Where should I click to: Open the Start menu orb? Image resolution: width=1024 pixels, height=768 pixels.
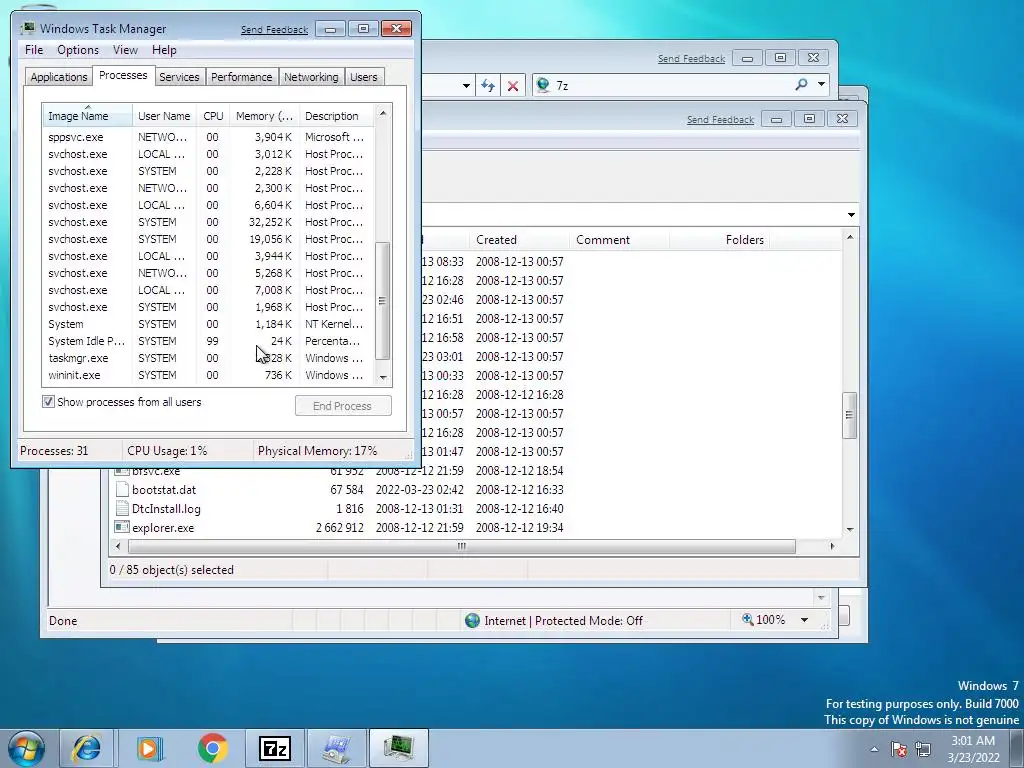pyautogui.click(x=27, y=748)
